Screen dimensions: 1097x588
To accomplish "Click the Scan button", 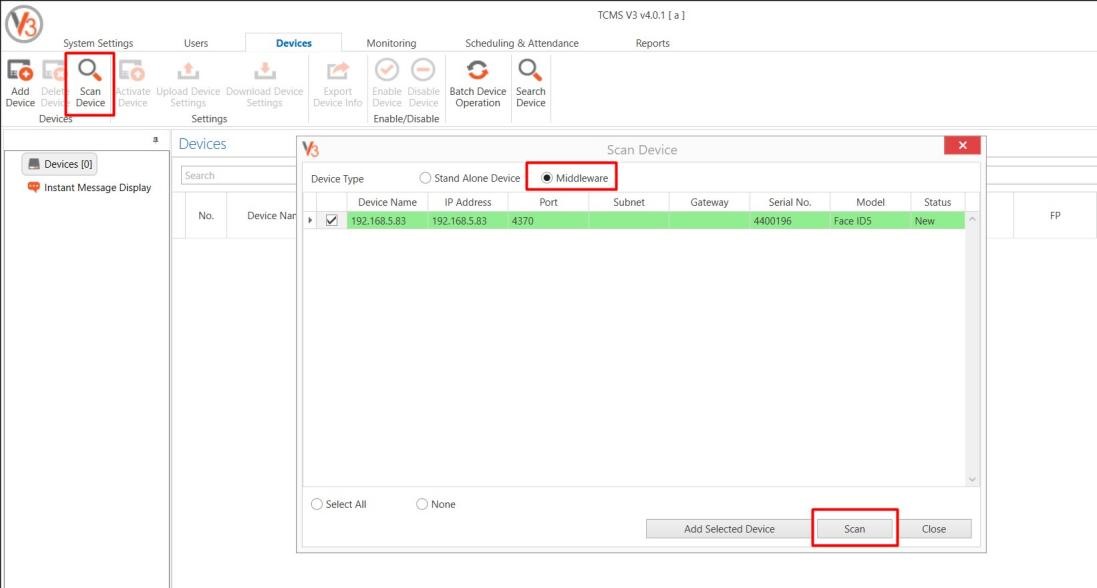I will pyautogui.click(x=854, y=529).
